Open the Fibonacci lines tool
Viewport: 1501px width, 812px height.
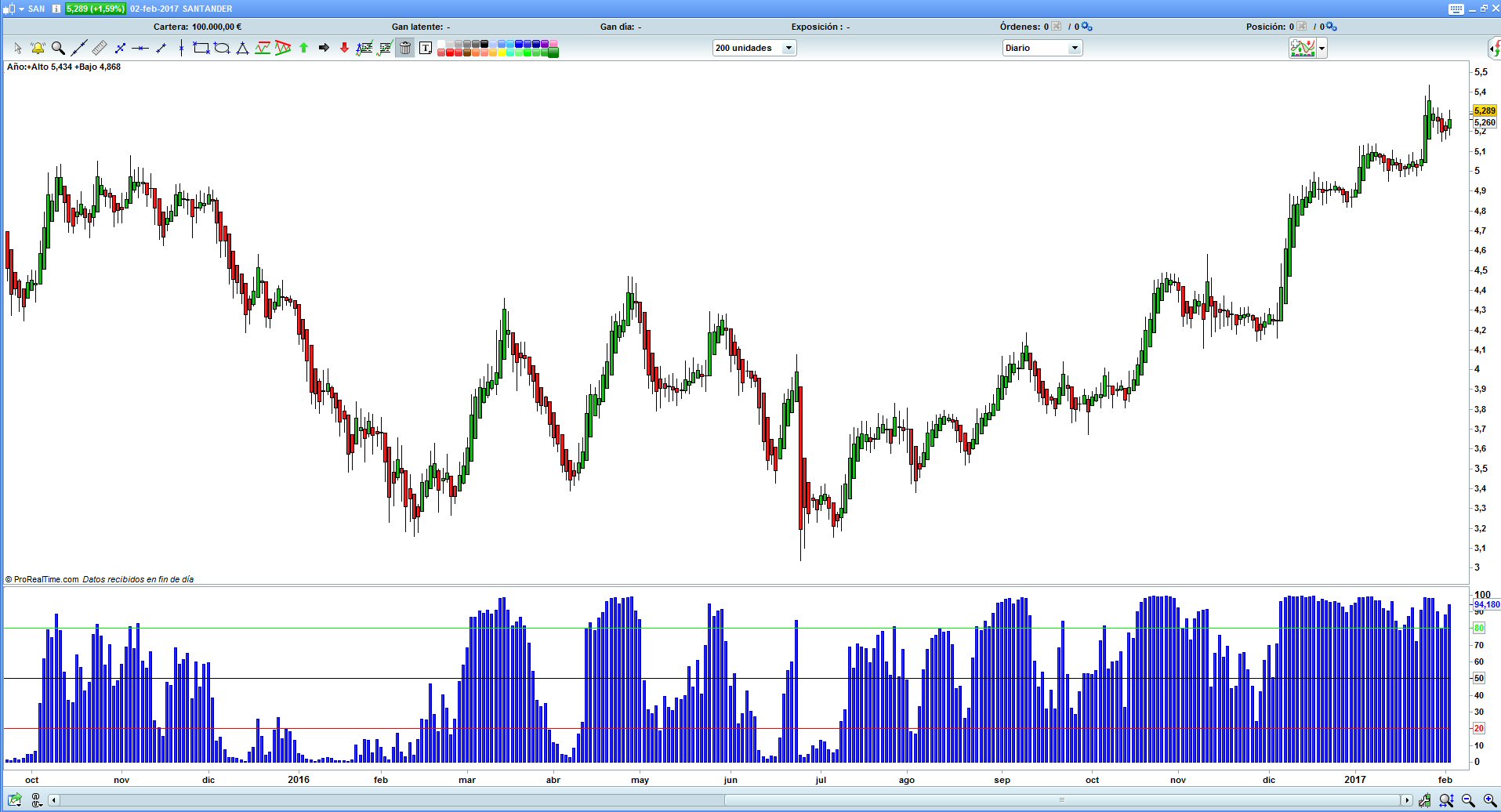point(364,49)
